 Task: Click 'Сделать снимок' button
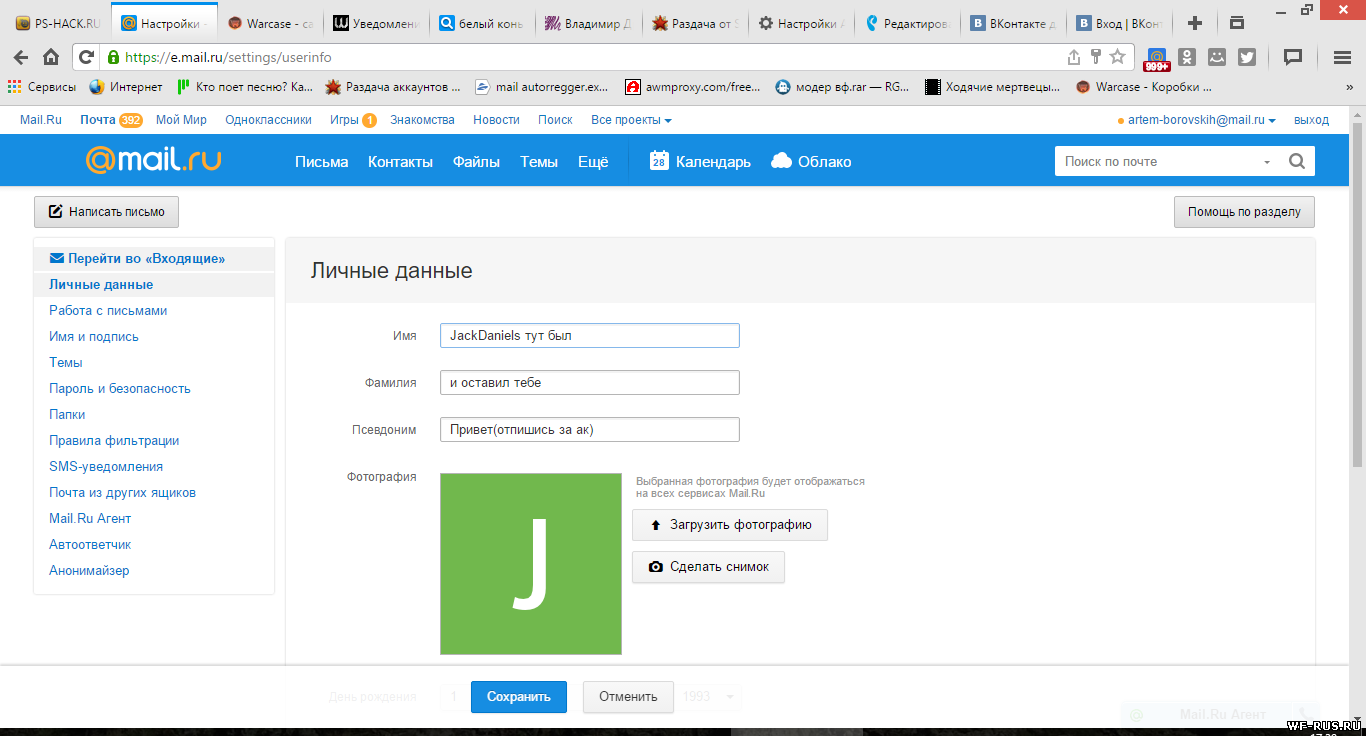tap(709, 567)
